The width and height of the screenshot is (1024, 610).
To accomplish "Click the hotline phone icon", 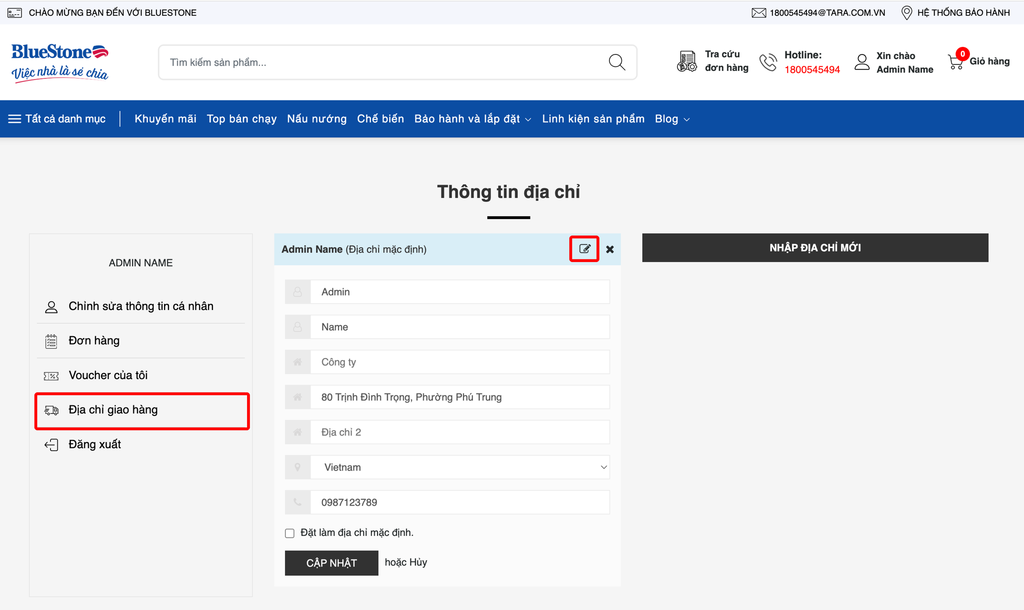I will pyautogui.click(x=768, y=62).
